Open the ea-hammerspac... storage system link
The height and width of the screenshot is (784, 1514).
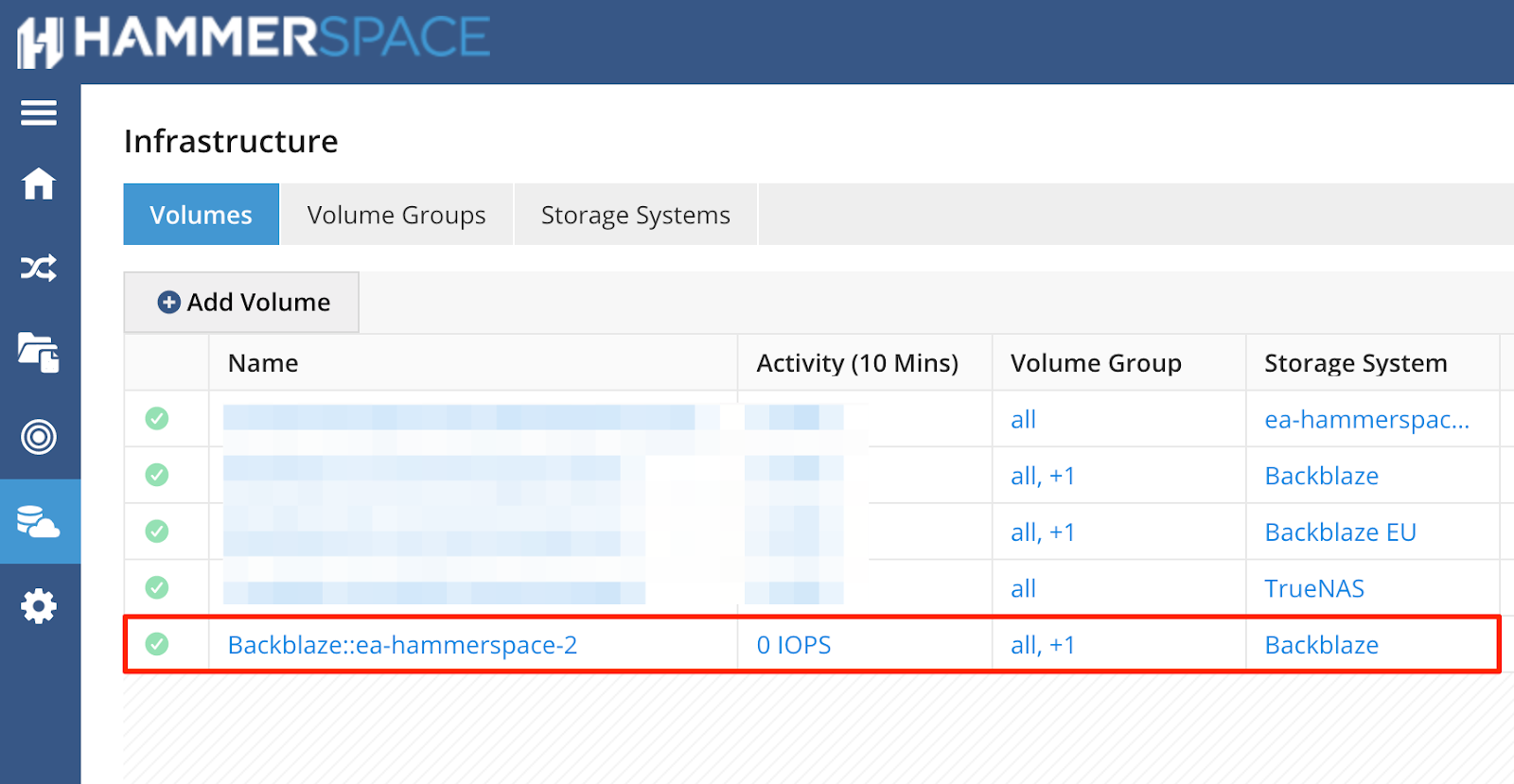[1367, 419]
